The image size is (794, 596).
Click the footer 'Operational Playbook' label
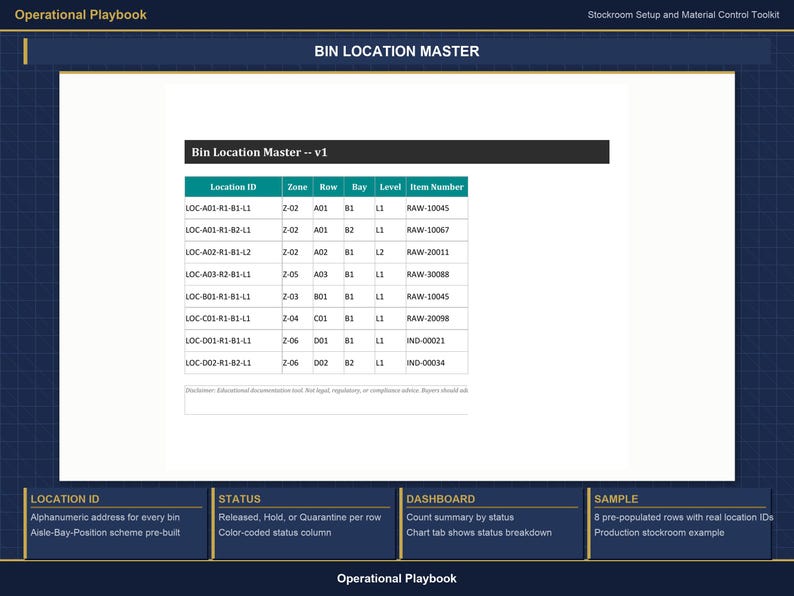pos(396,578)
